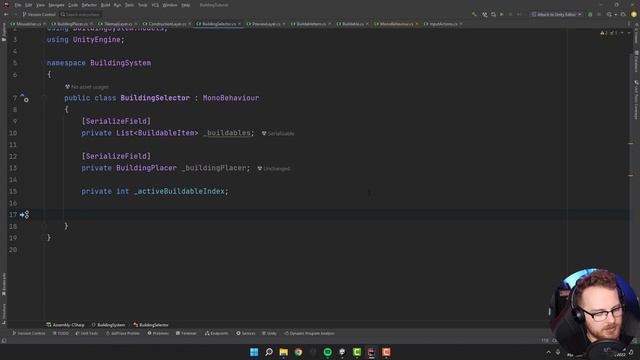640x360 pixels.
Task: Open the Build menu
Action: tap(105, 5)
